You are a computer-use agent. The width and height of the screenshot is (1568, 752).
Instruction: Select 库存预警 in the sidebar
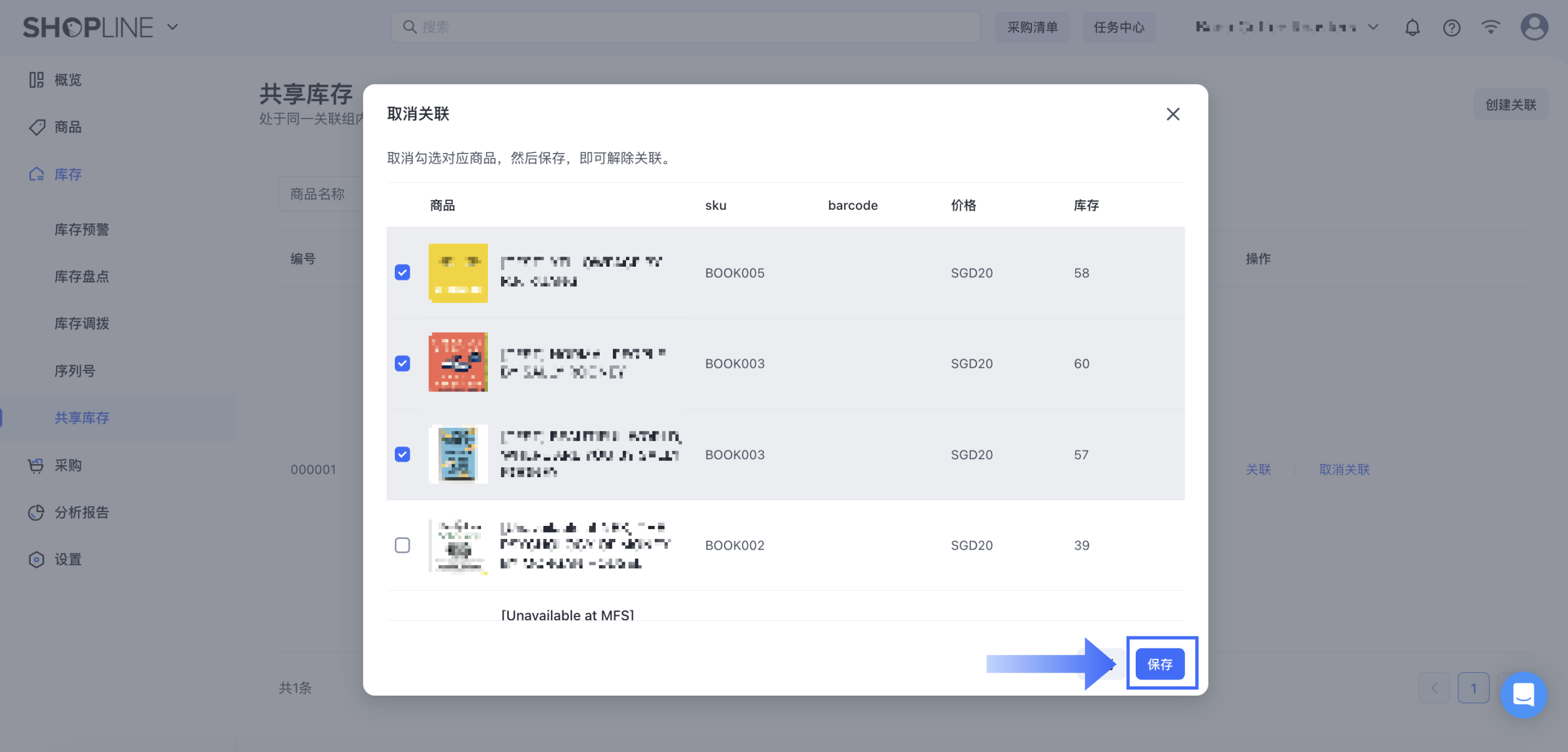tap(82, 229)
